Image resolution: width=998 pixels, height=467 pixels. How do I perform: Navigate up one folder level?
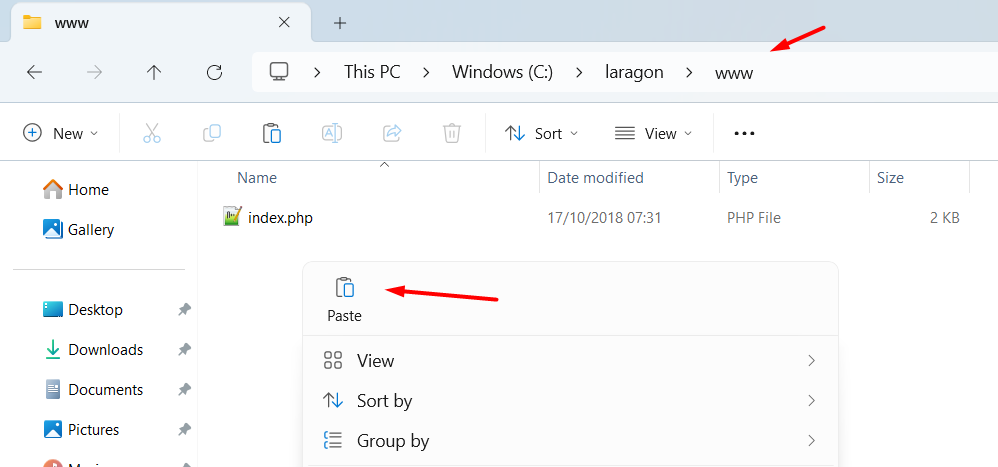click(x=154, y=72)
